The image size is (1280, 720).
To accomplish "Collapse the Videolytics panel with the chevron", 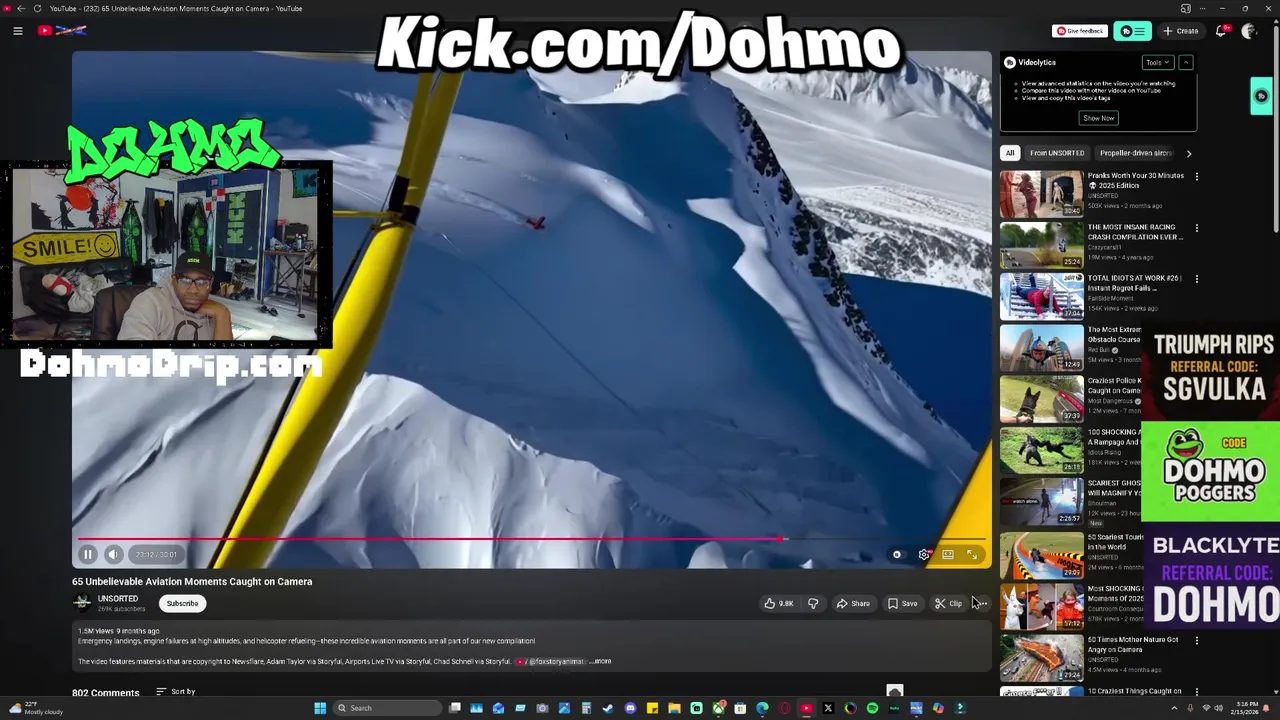I will click(x=1185, y=62).
